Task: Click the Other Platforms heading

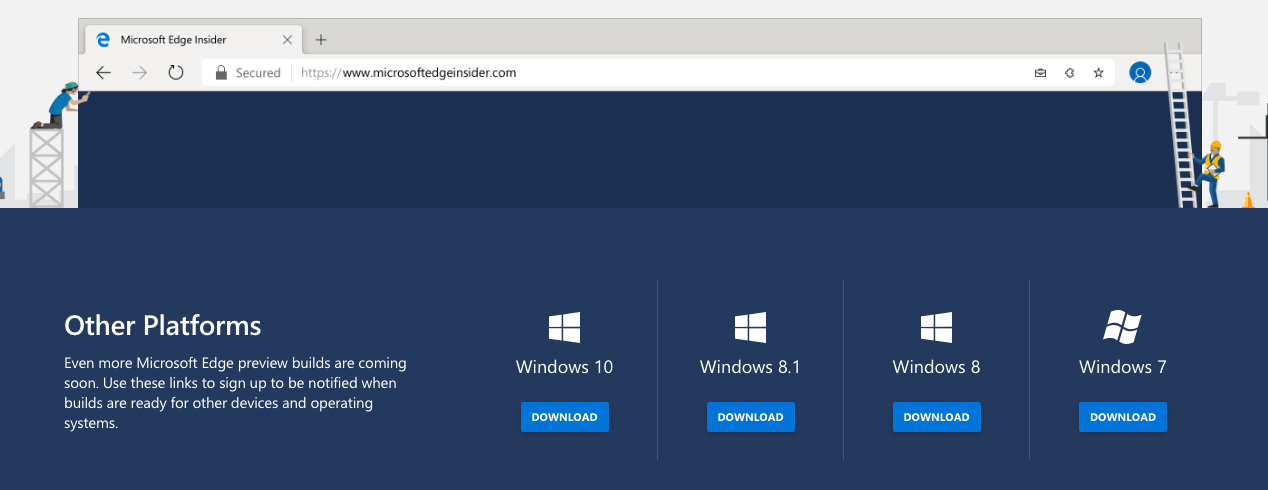Action: coord(163,325)
